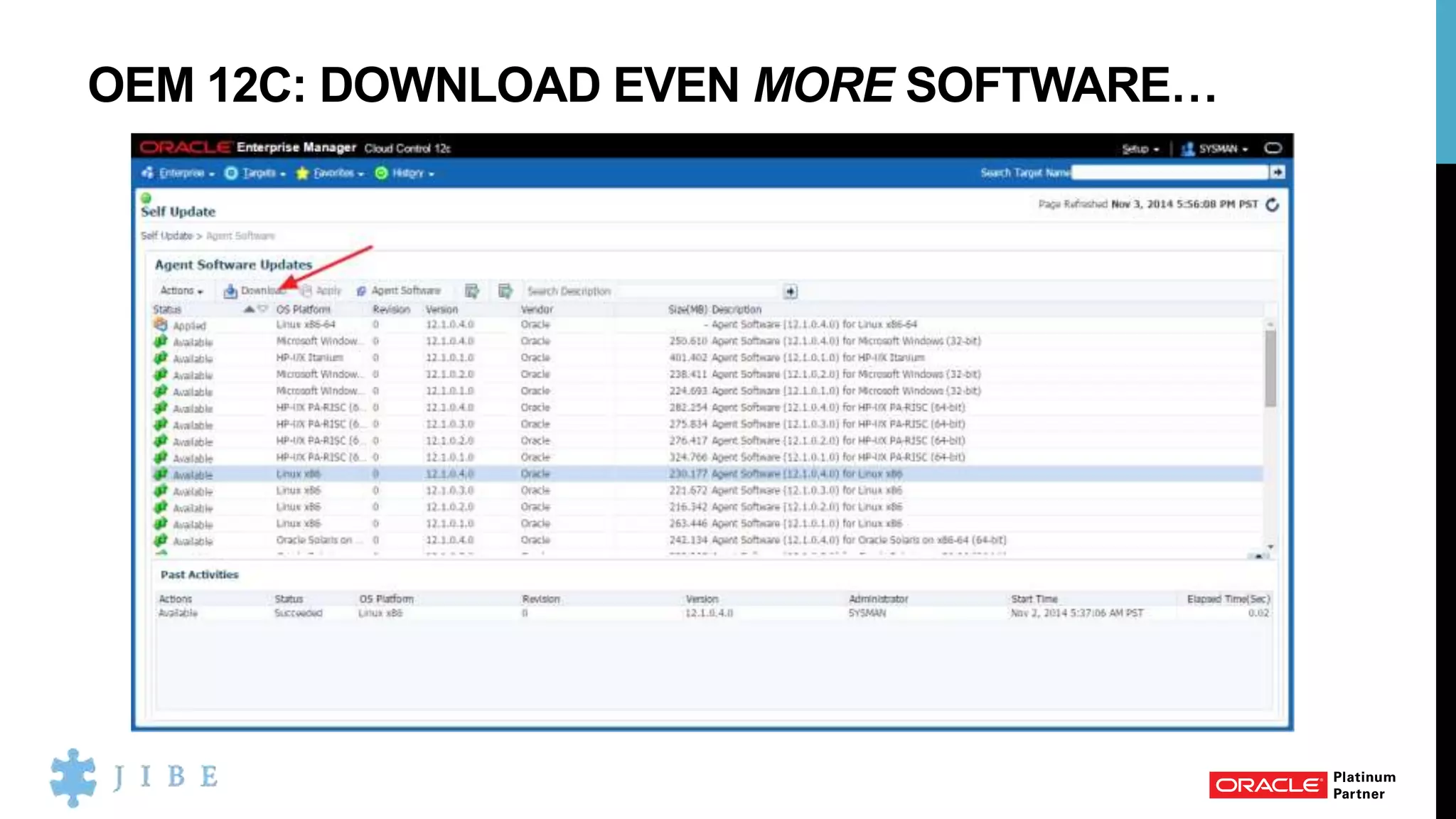Viewport: 1456px width, 819px height.
Task: Click the Enterprise menu icon
Action: (x=148, y=173)
